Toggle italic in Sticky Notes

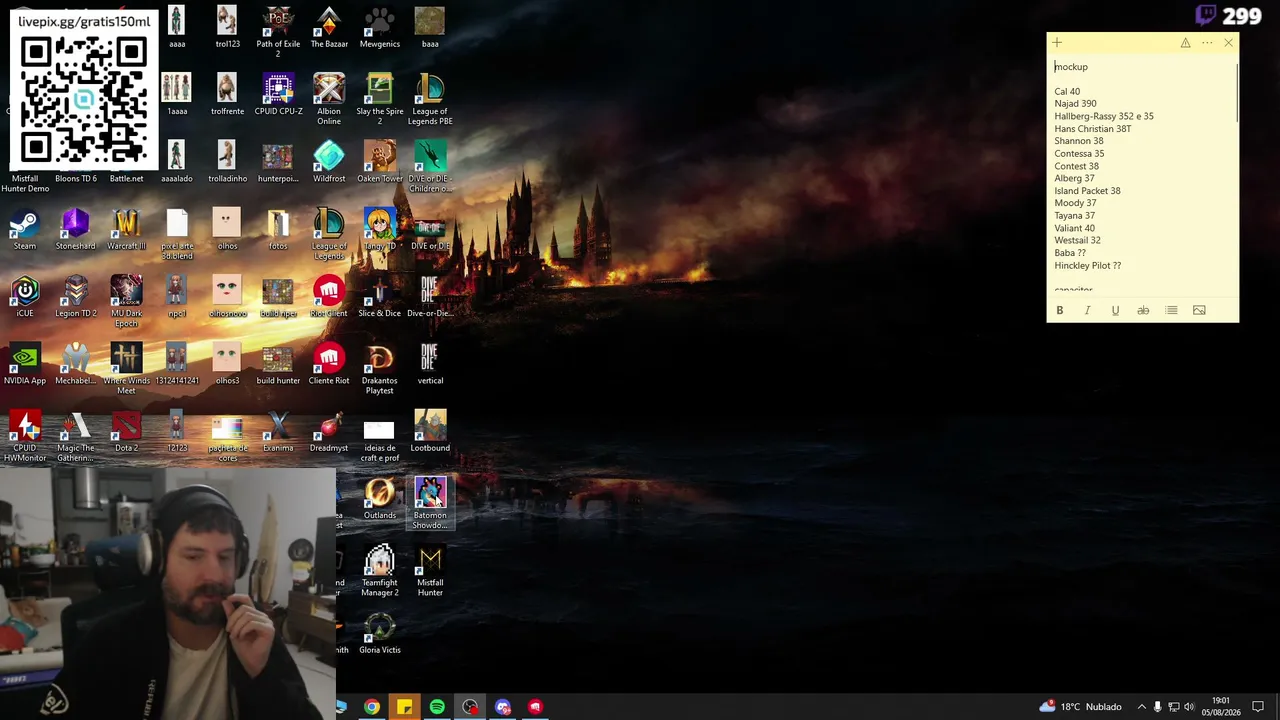[1088, 310]
